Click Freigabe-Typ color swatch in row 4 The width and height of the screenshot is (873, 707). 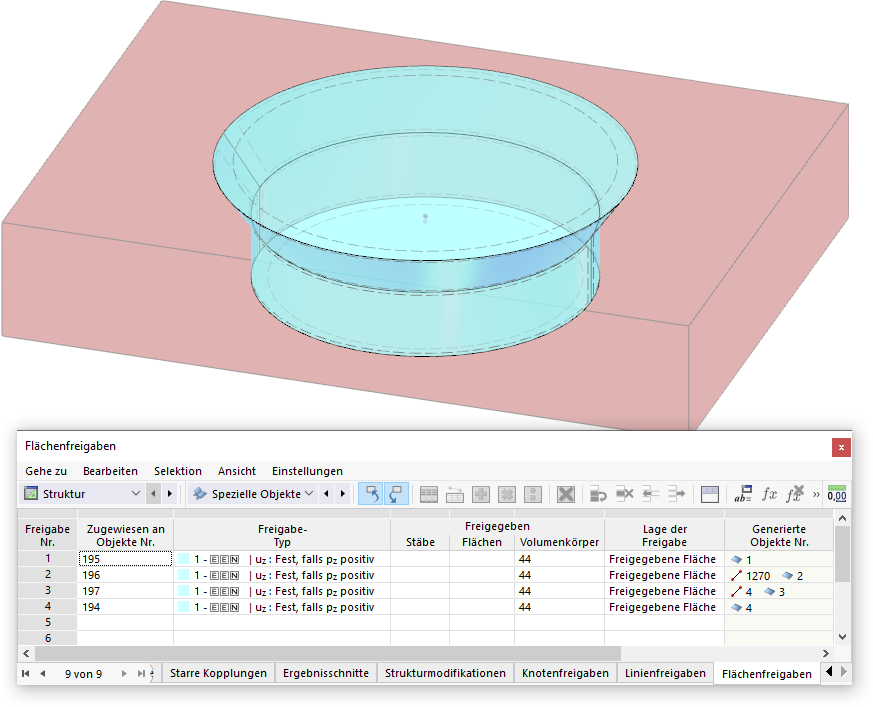[184, 607]
